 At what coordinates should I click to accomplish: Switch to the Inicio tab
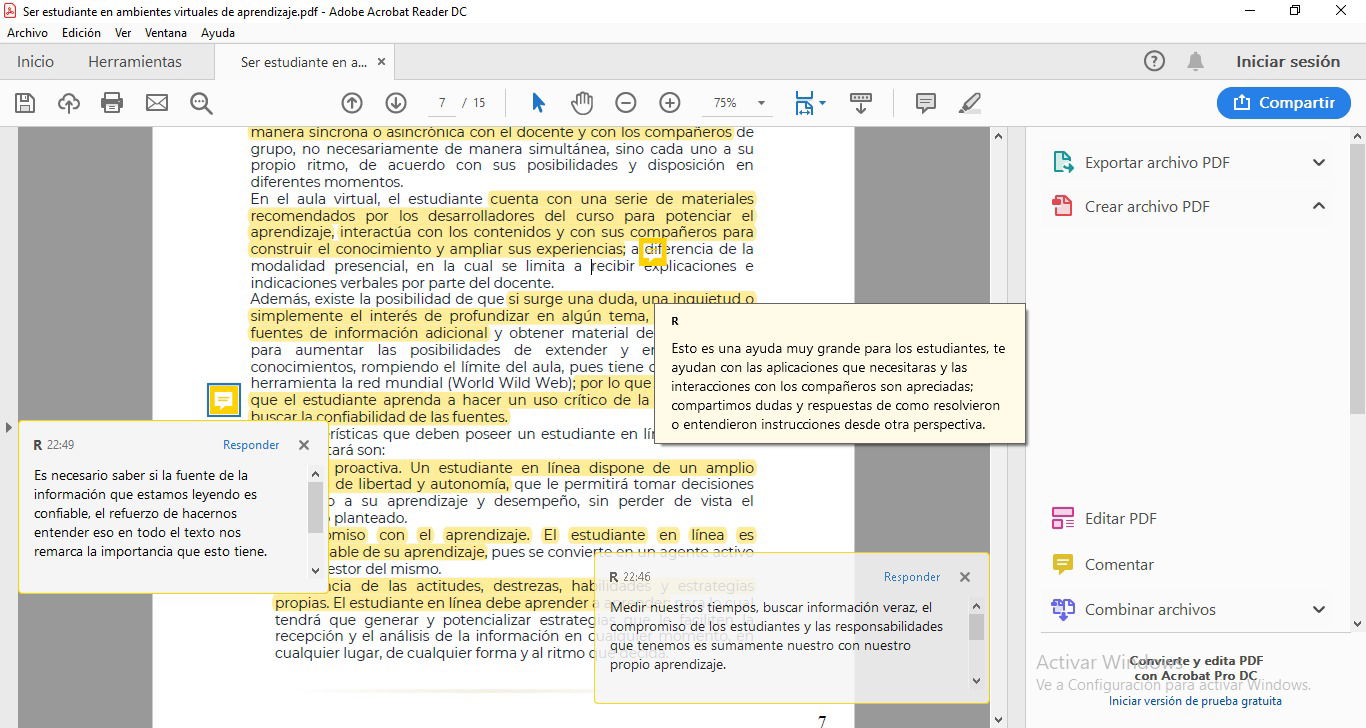(35, 61)
